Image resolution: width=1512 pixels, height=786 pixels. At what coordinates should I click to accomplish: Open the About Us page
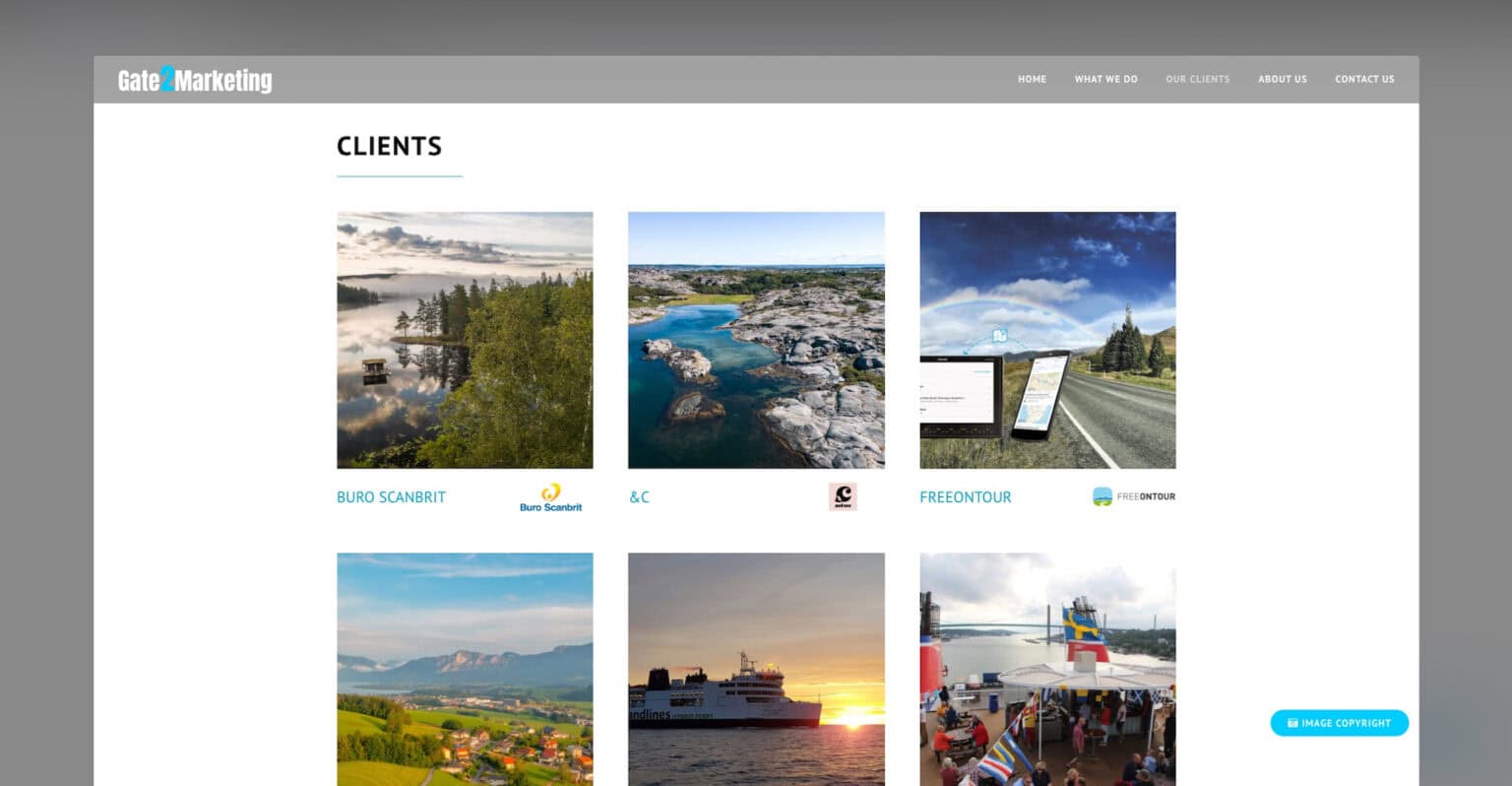click(1282, 79)
